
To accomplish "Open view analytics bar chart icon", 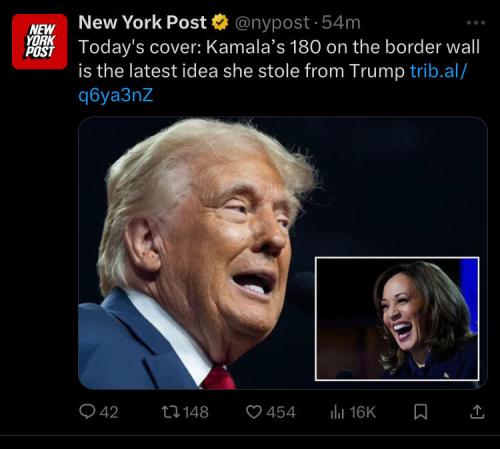I will point(337,412).
